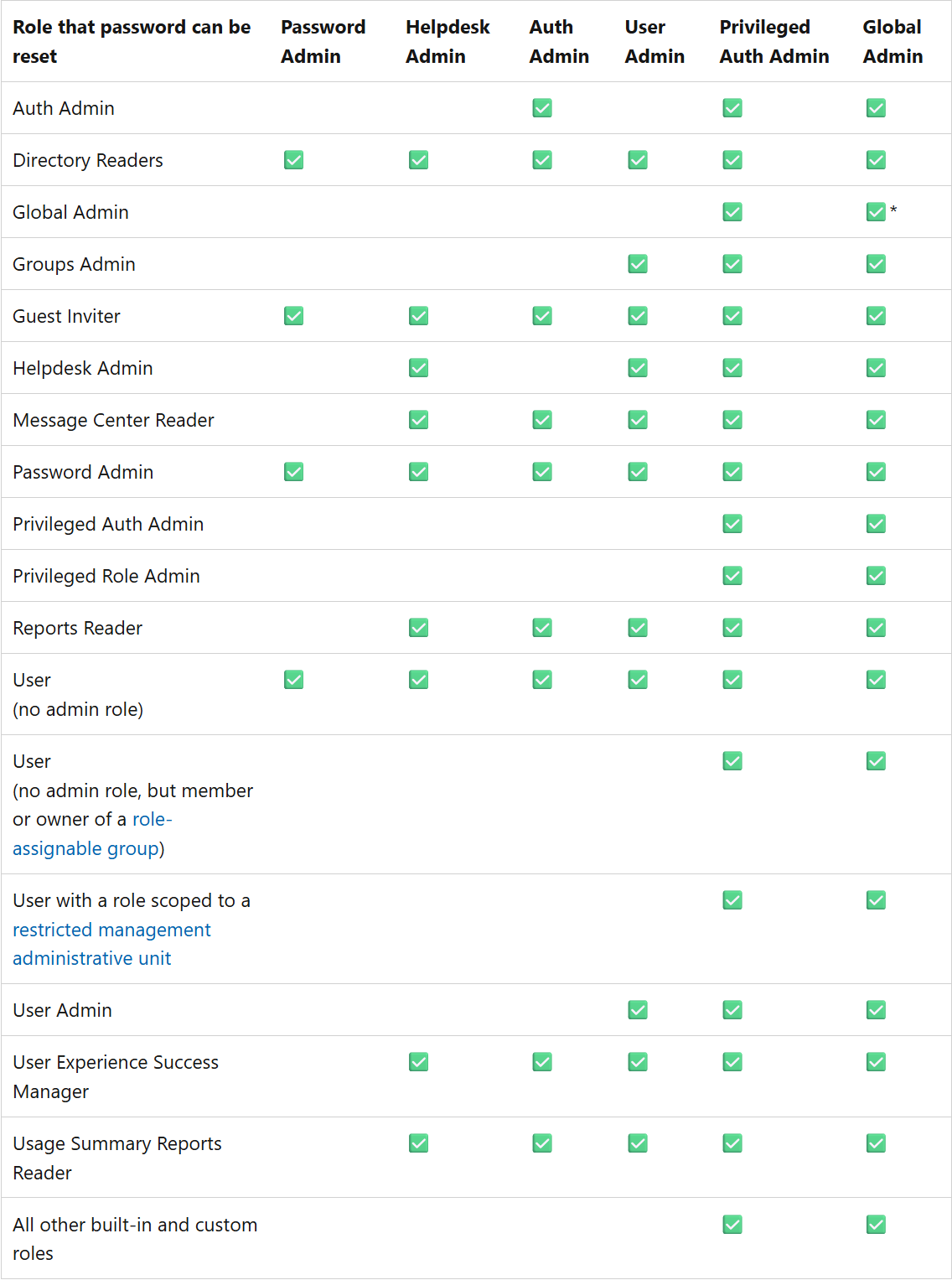Click Directory Readers checkmark under Password Admin column
Screen dimensions: 952x1280
(293, 160)
